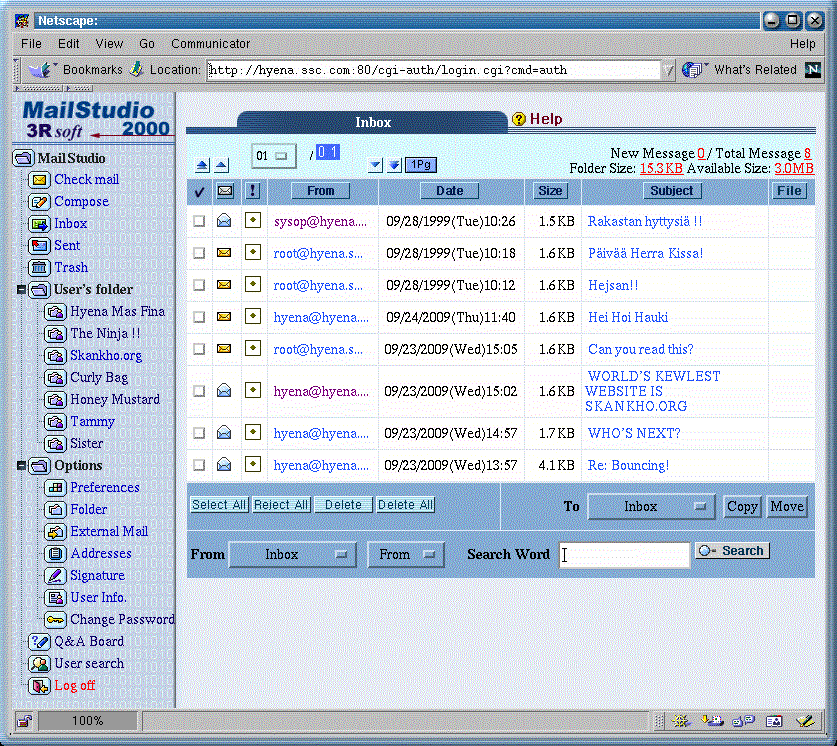Image resolution: width=837 pixels, height=746 pixels.
Task: Check the box for Rakastan hyttysiä message
Action: (x=199, y=221)
